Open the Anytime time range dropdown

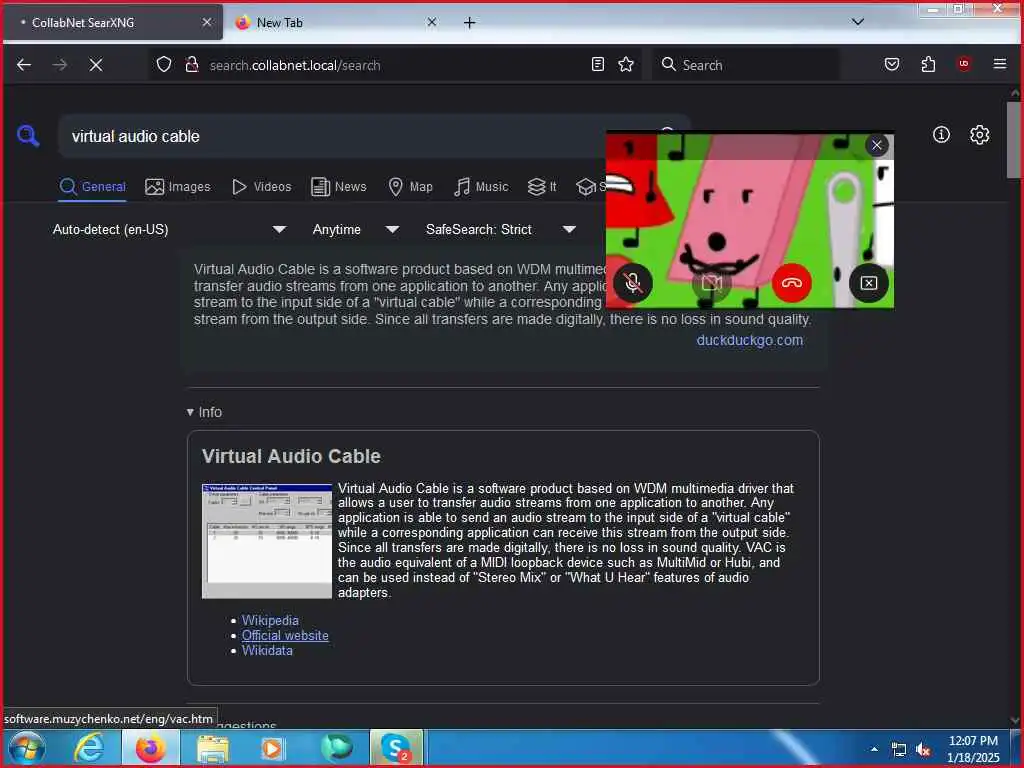[x=355, y=229]
